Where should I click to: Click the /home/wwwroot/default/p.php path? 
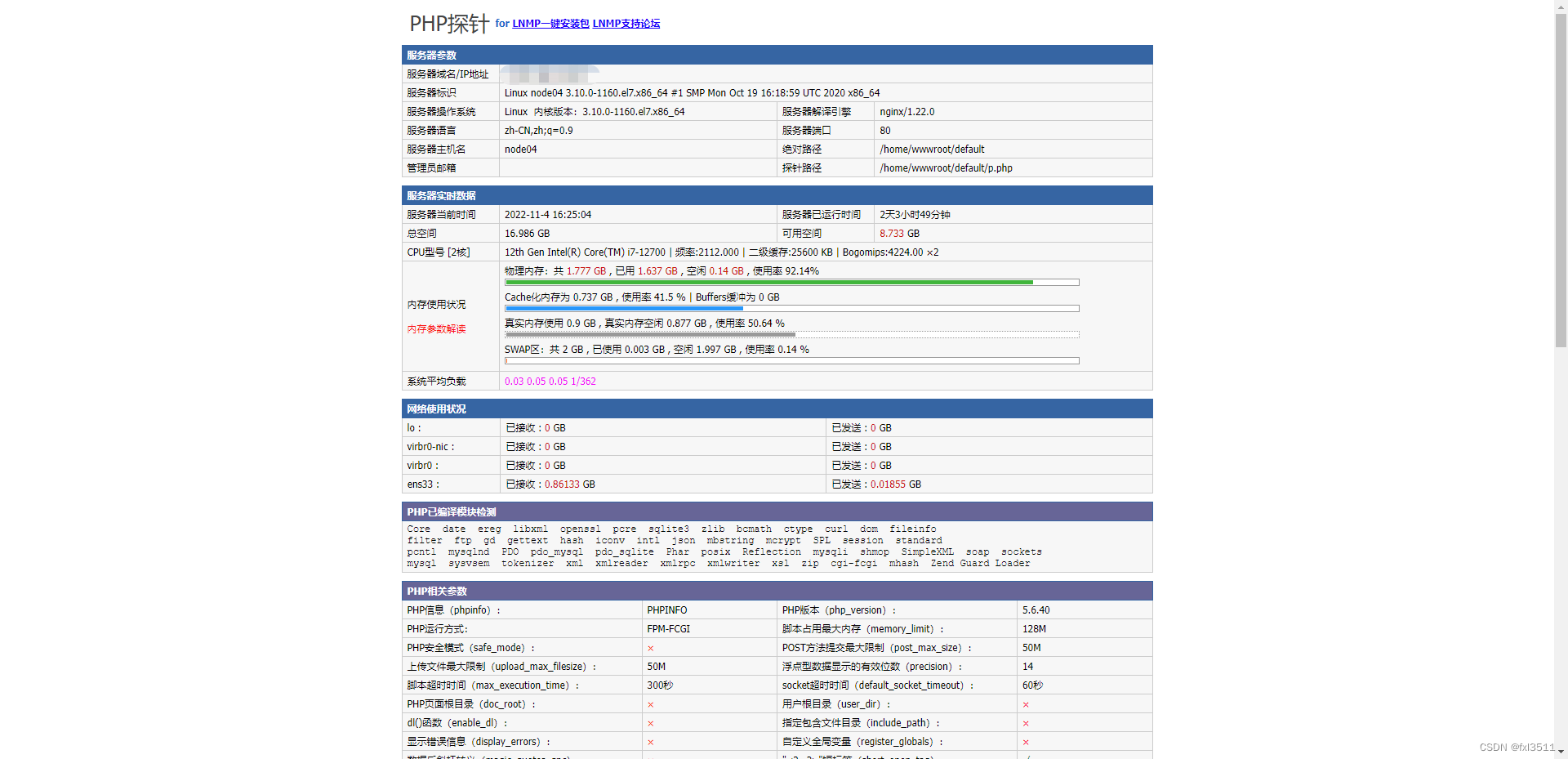946,168
